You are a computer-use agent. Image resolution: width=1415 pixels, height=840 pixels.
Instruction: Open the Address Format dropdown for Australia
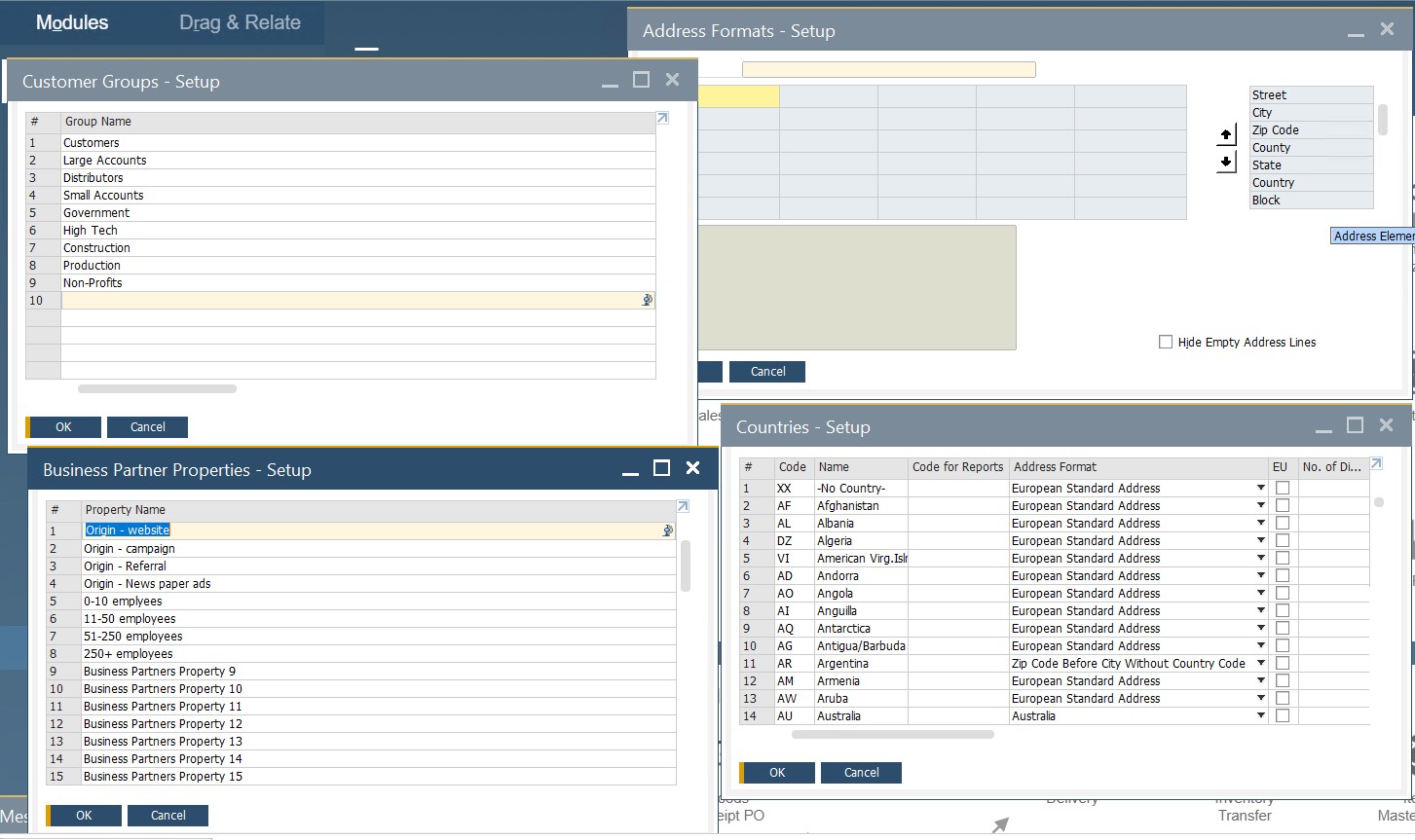tap(1260, 715)
